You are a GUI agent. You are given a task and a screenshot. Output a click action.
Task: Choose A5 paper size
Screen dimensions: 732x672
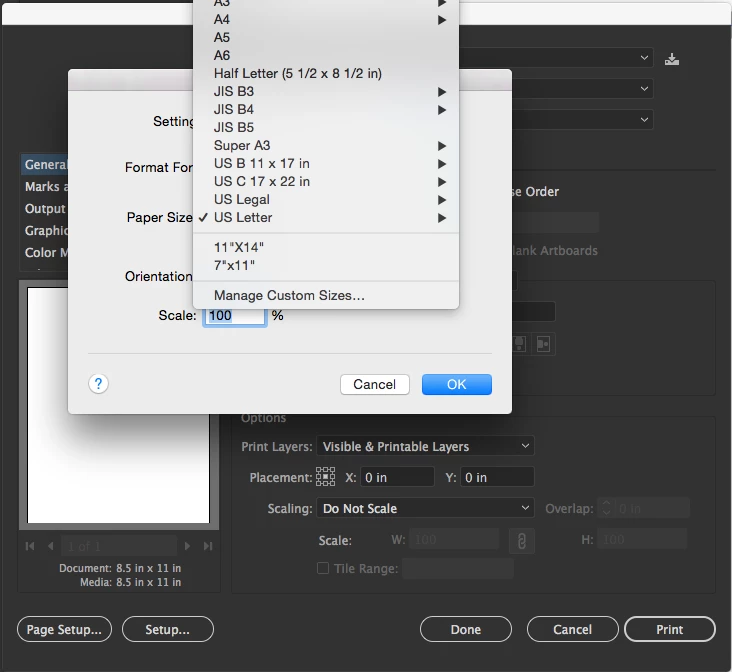point(326,37)
